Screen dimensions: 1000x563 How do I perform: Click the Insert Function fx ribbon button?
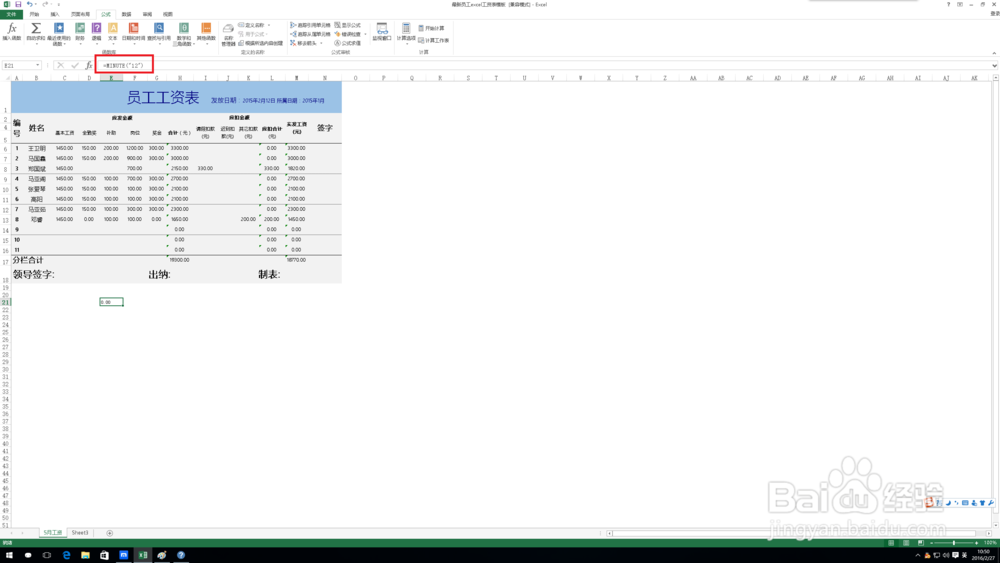point(11,32)
